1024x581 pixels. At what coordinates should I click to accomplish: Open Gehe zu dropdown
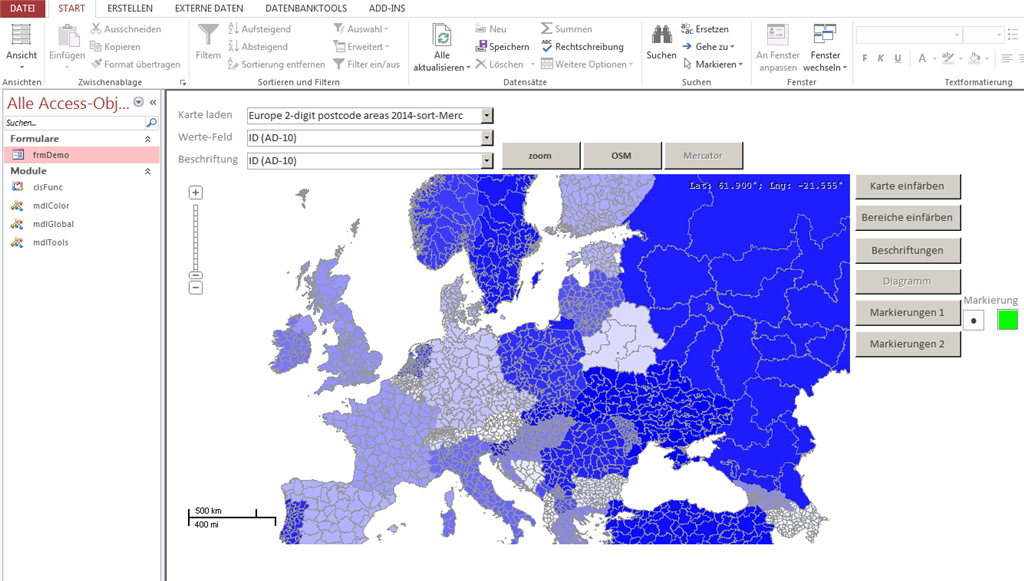(709, 46)
